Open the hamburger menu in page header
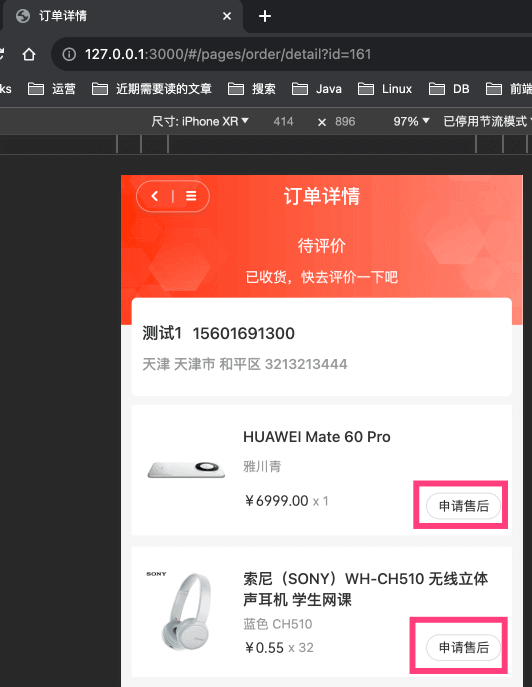The height and width of the screenshot is (687, 532). [191, 196]
